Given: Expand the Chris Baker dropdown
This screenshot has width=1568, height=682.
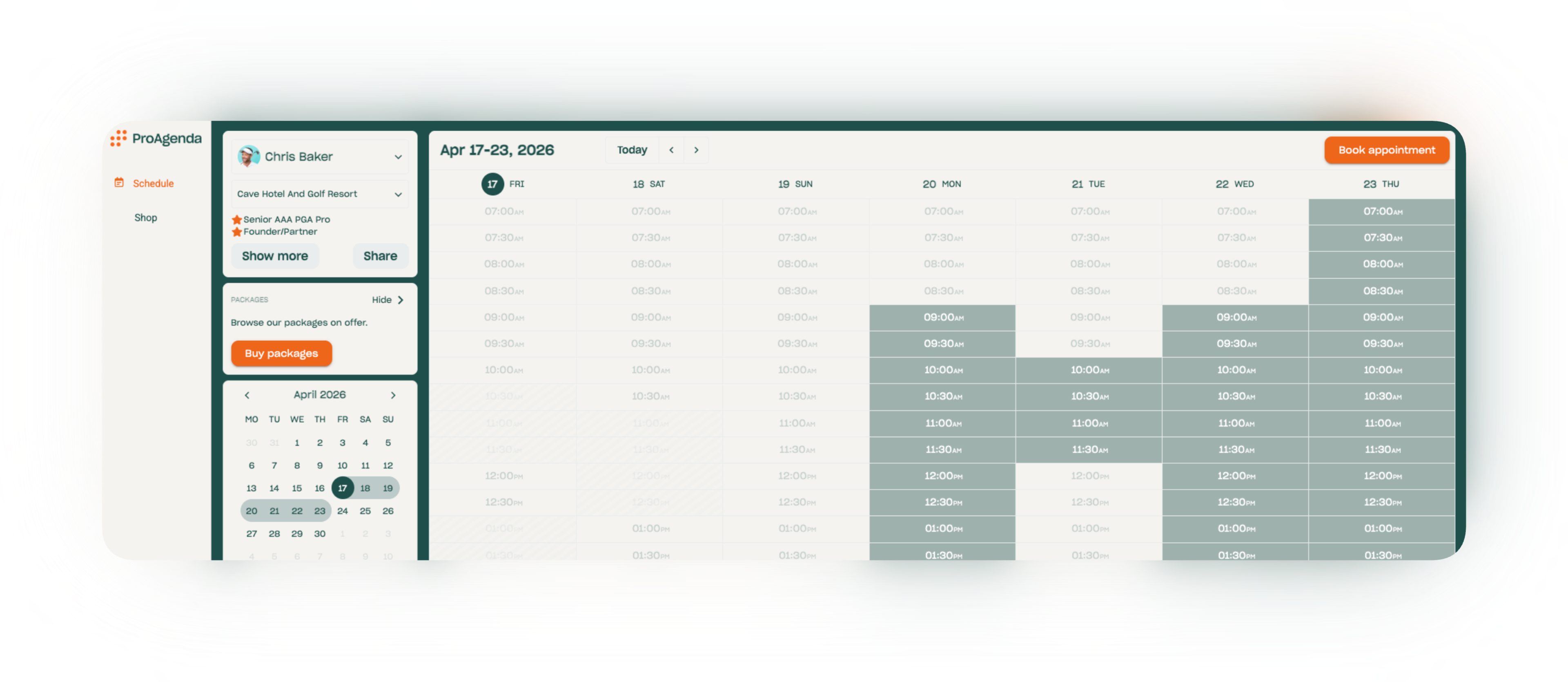Looking at the screenshot, I should click(320, 157).
